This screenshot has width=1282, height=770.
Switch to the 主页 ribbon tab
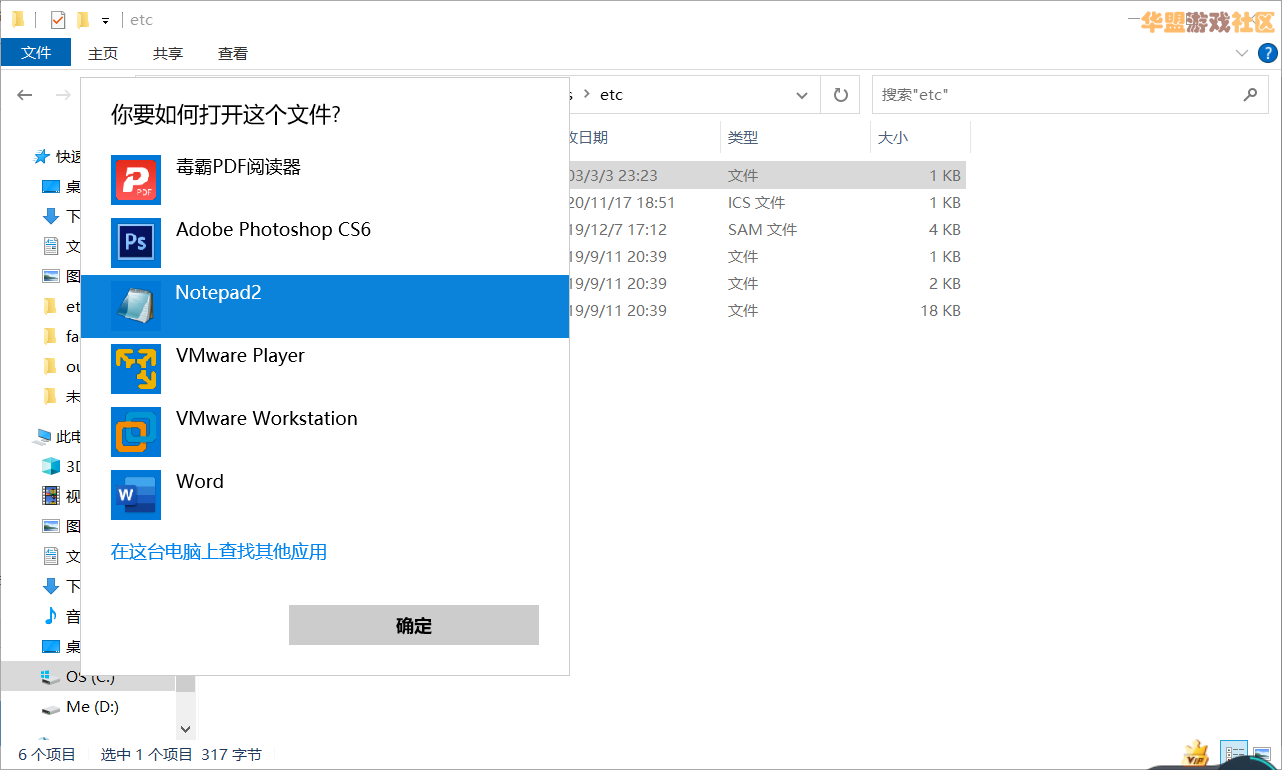click(103, 53)
